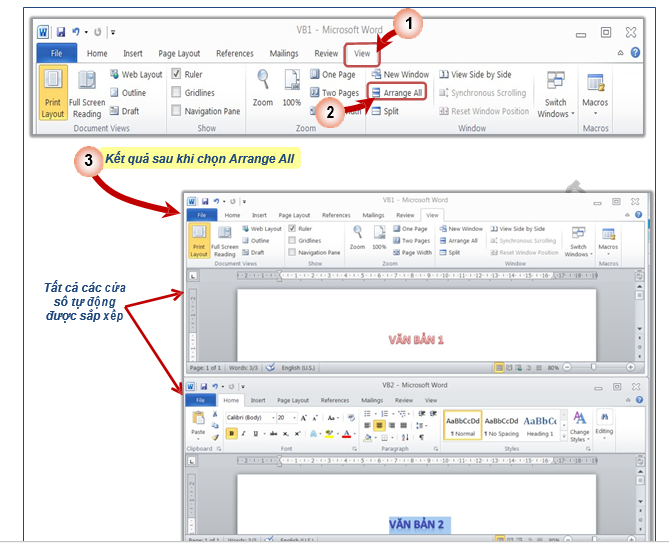Screen dimensions: 669x543
Task: Click Print Layout in the topmost window
Action: coord(53,93)
